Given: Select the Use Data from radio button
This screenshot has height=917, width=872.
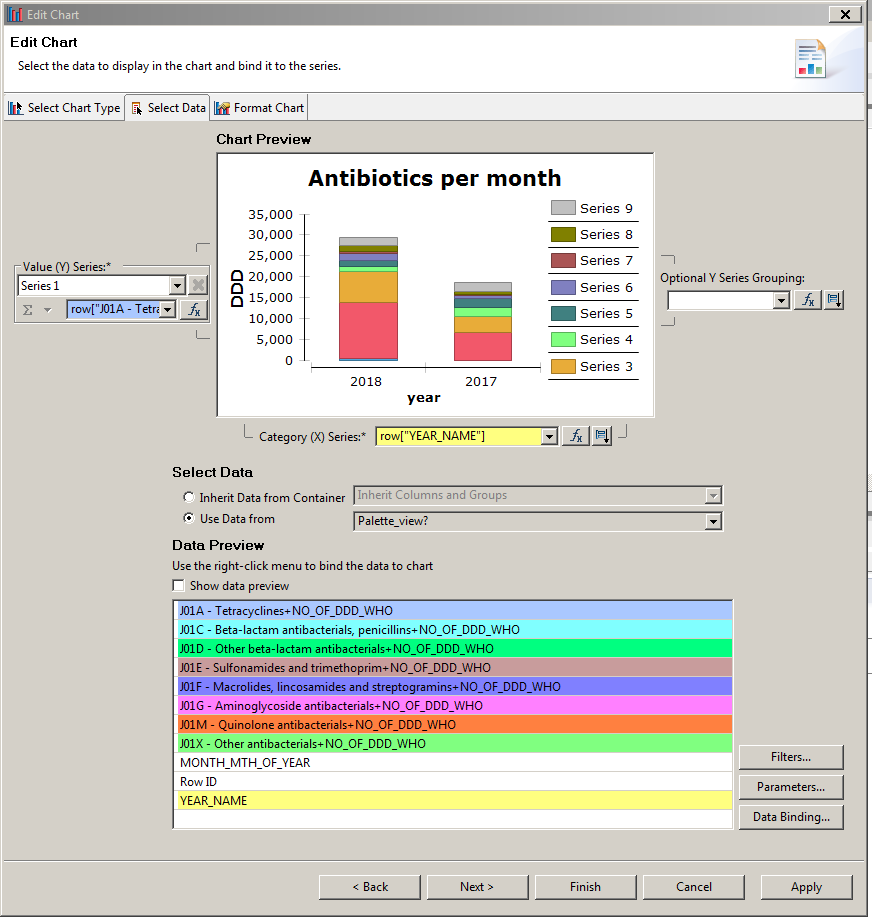Looking at the screenshot, I should pyautogui.click(x=189, y=519).
